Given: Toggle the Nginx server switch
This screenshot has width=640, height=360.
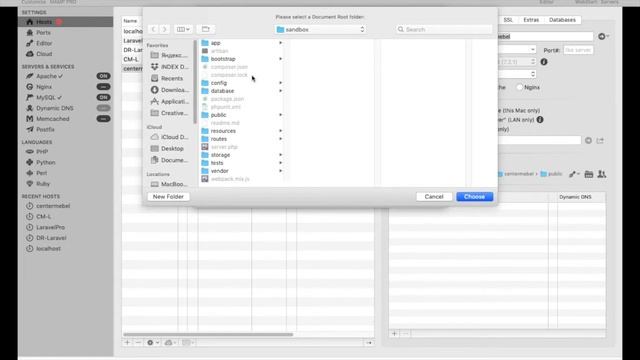Looking at the screenshot, I should click(103, 87).
